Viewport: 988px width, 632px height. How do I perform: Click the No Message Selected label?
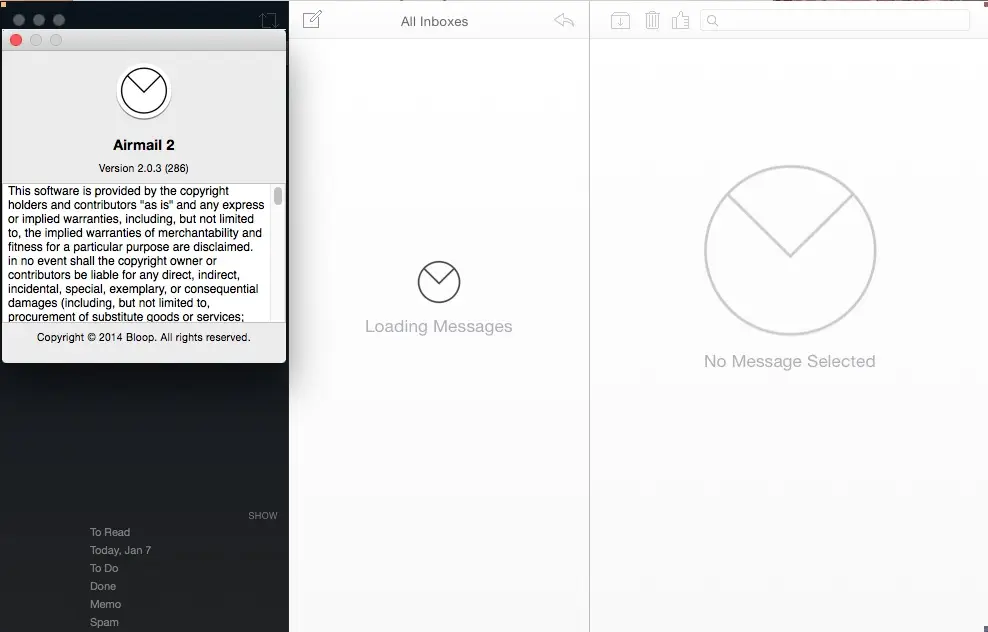pos(790,361)
